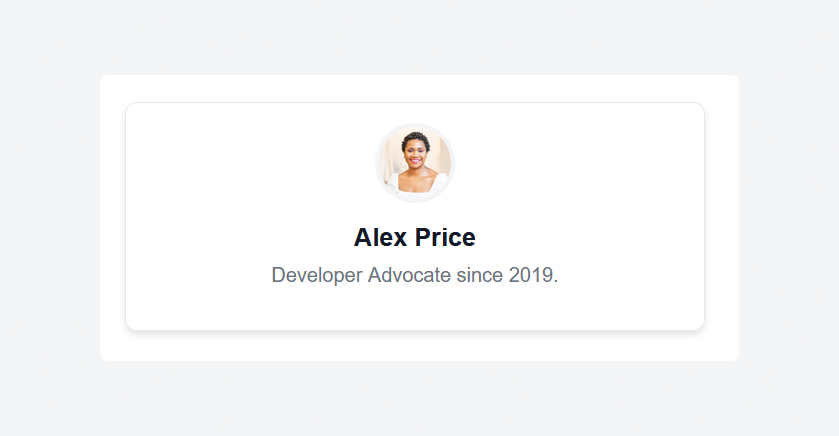Click the word 'since' in the description
839x436 pixels.
click(x=479, y=275)
